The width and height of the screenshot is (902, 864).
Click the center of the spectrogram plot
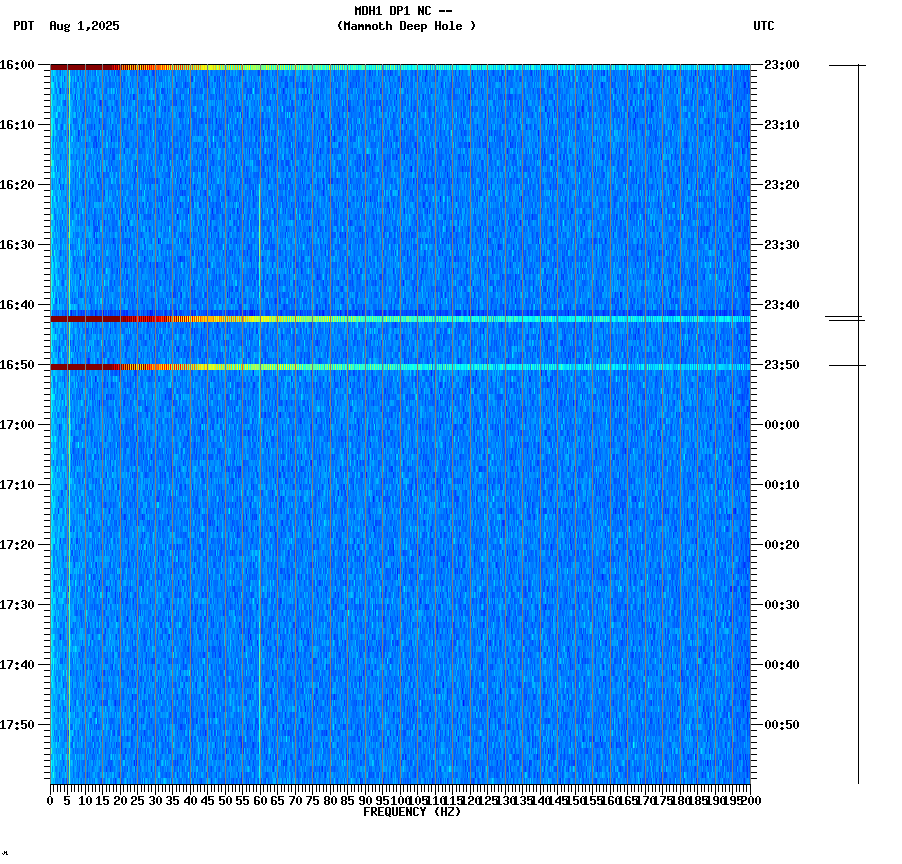click(400, 425)
